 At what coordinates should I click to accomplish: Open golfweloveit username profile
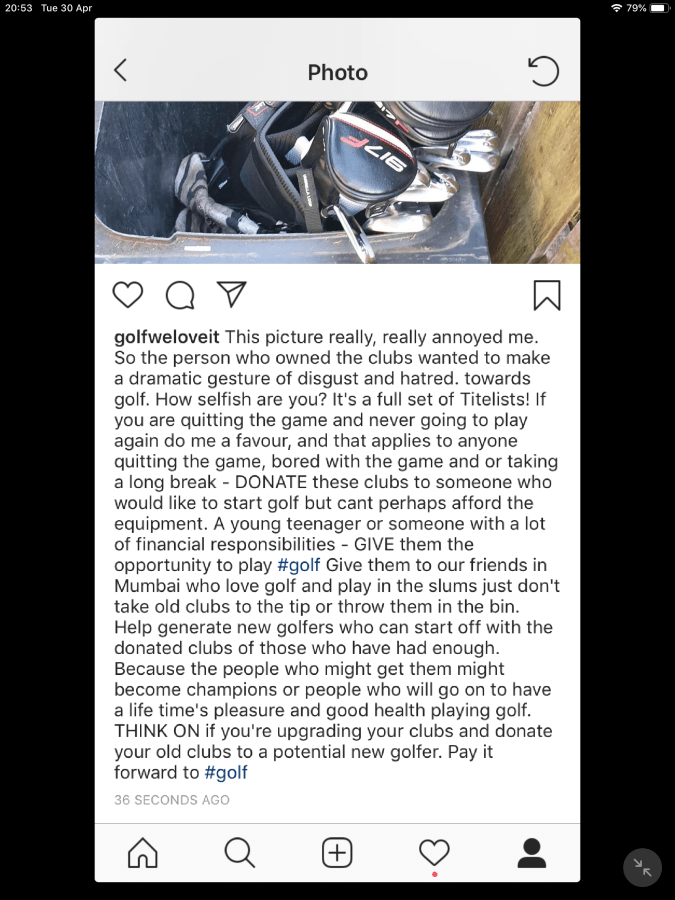tap(166, 337)
